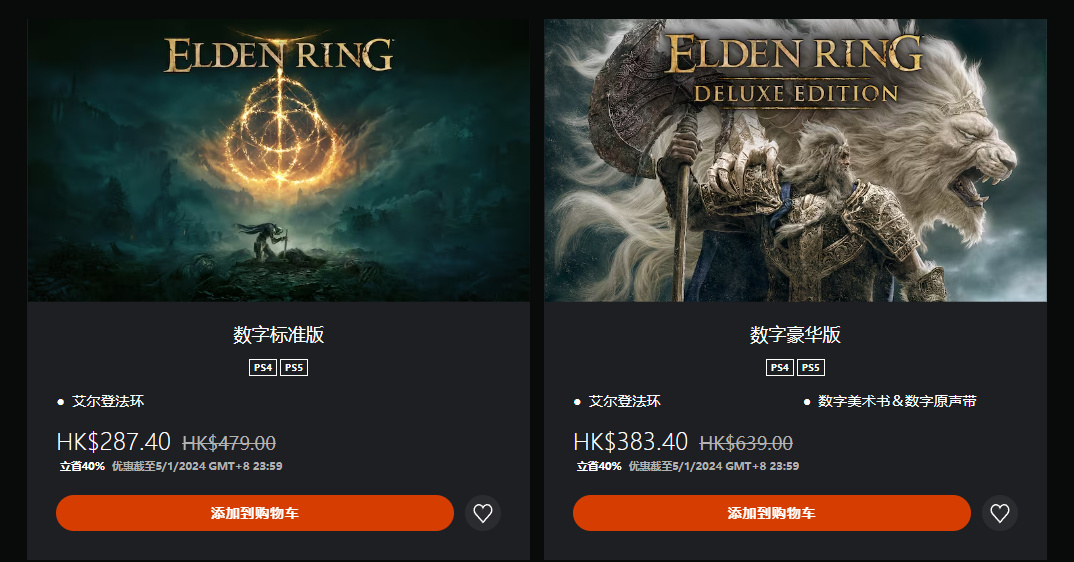Click the 立省40% label under HK$287.40
Image resolution: width=1074 pixels, height=562 pixels.
82,466
